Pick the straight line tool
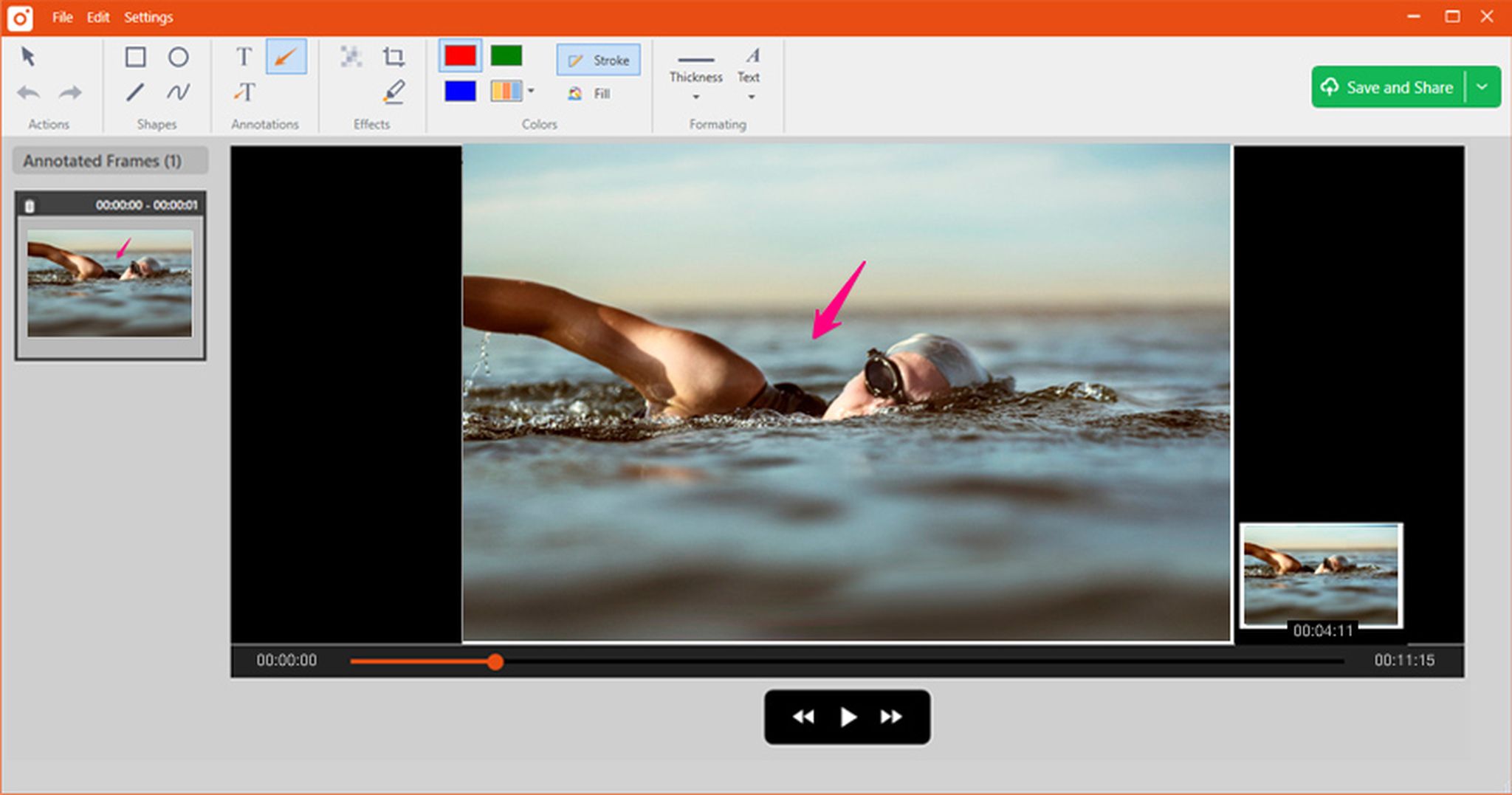1512x795 pixels. (135, 92)
